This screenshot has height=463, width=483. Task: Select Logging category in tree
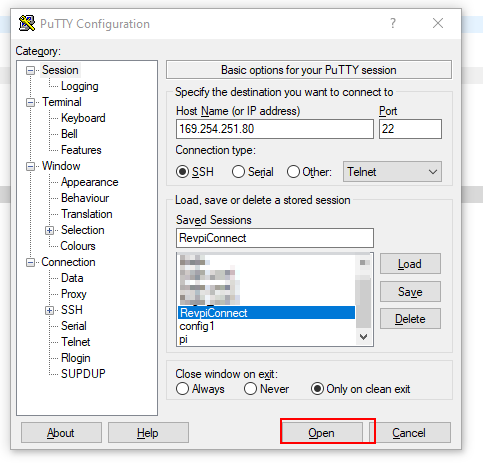[80, 86]
